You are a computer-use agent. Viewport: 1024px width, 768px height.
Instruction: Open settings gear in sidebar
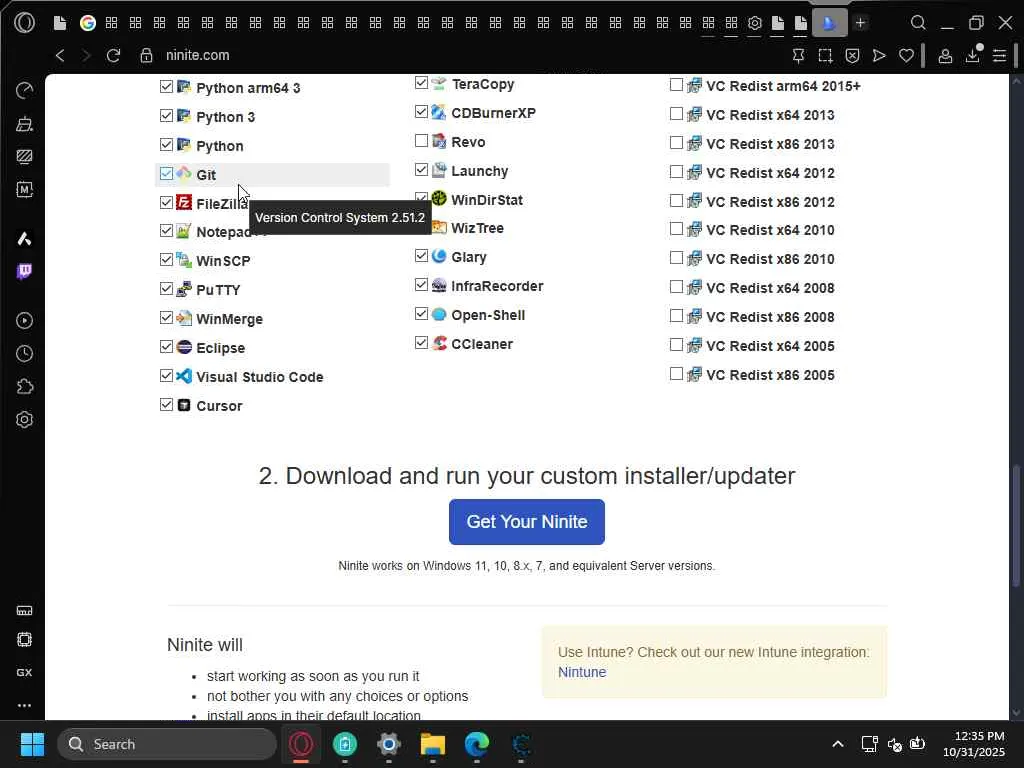(24, 420)
